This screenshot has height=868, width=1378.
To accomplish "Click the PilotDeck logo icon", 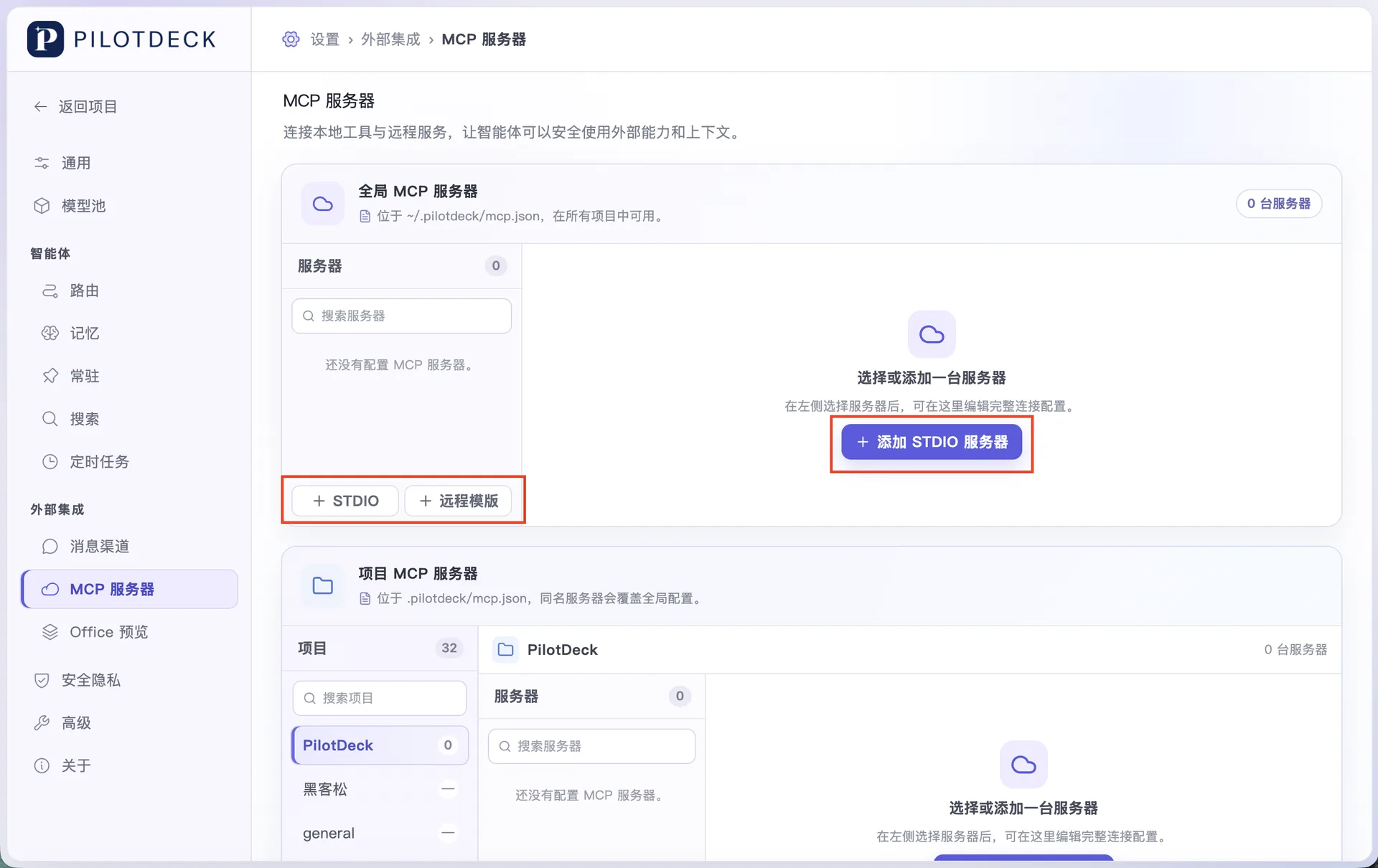I will pyautogui.click(x=45, y=39).
